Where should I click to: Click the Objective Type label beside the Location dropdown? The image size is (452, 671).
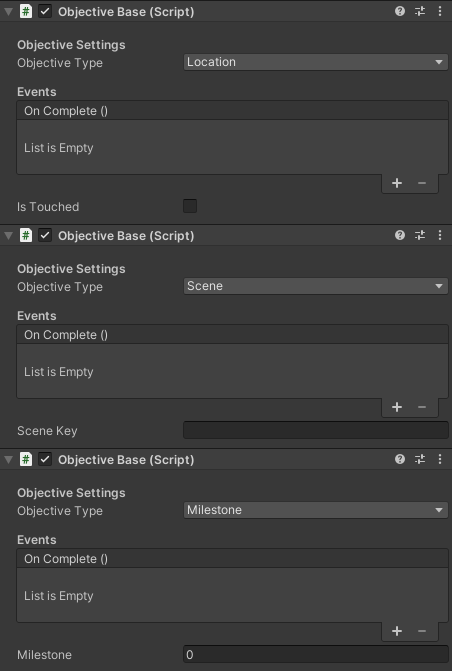click(60, 63)
